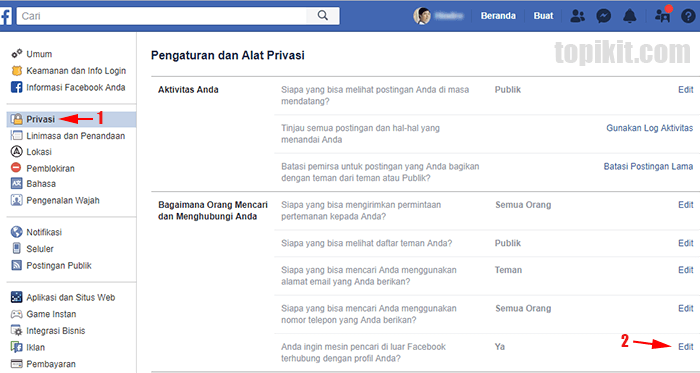
Task: Open notifications bell icon
Action: pyautogui.click(x=630, y=16)
